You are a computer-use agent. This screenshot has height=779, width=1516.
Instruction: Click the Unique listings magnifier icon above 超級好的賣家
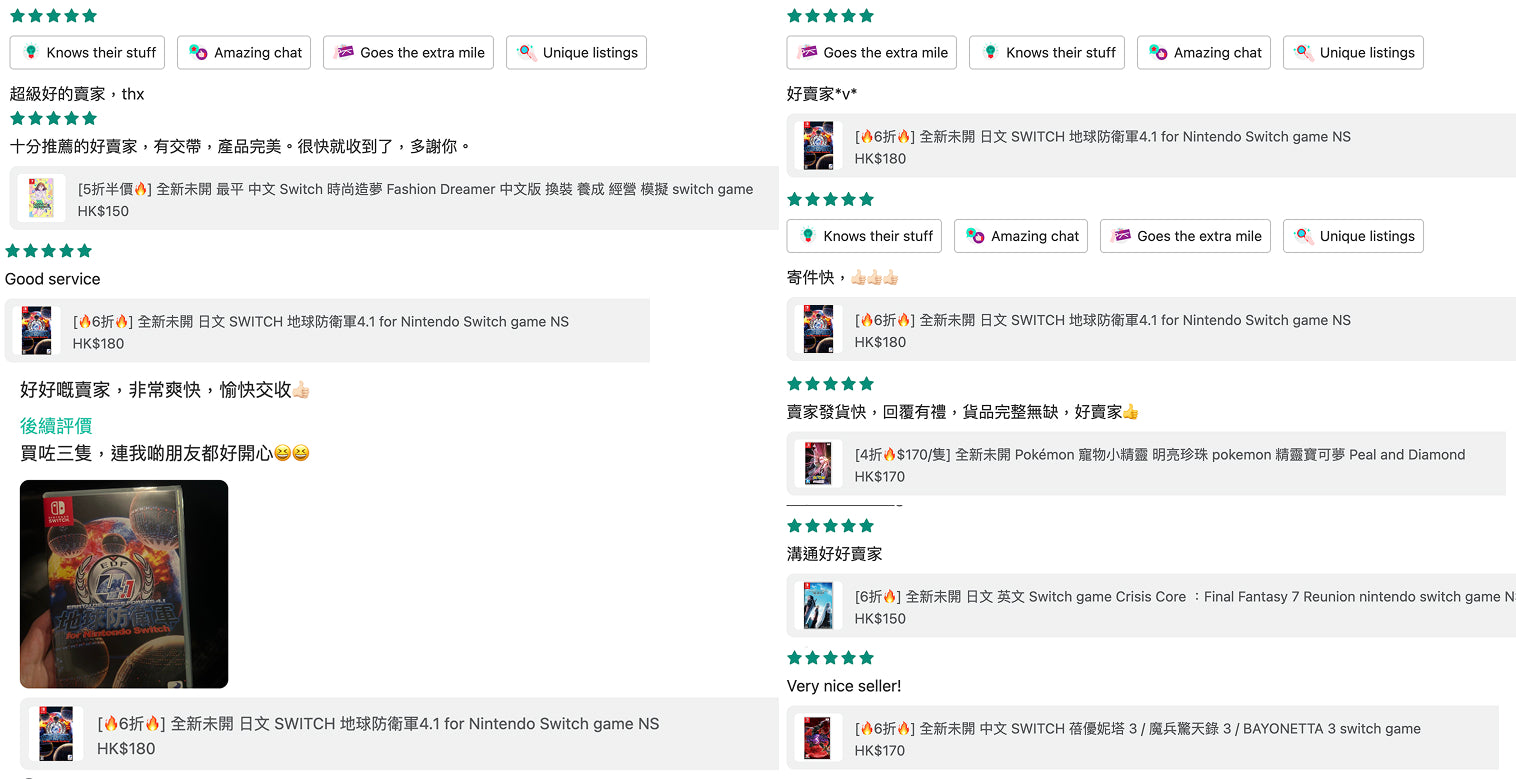click(526, 52)
